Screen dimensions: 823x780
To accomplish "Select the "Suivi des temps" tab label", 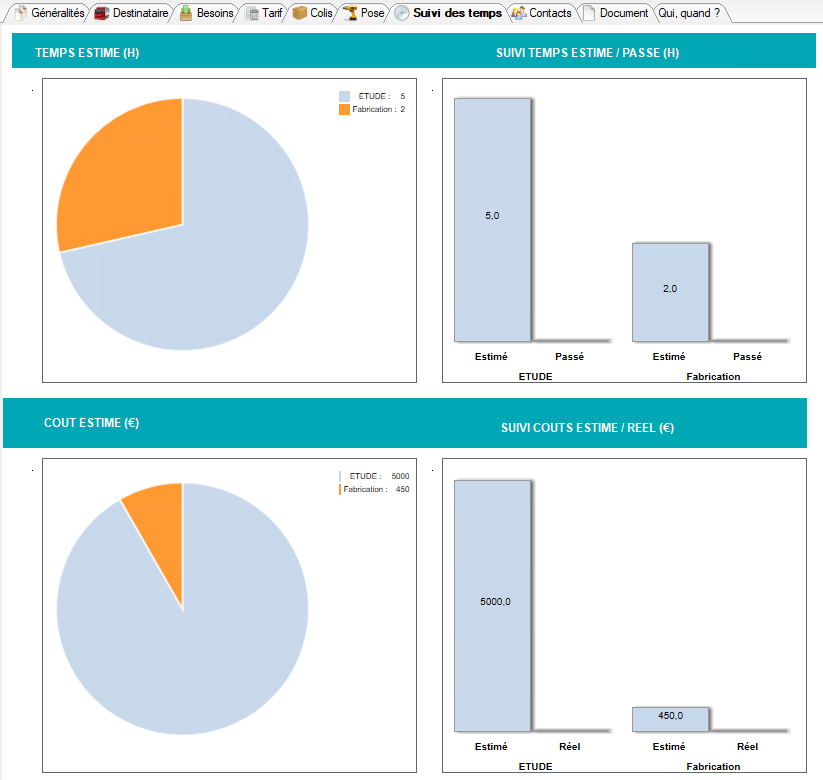I will (x=457, y=13).
